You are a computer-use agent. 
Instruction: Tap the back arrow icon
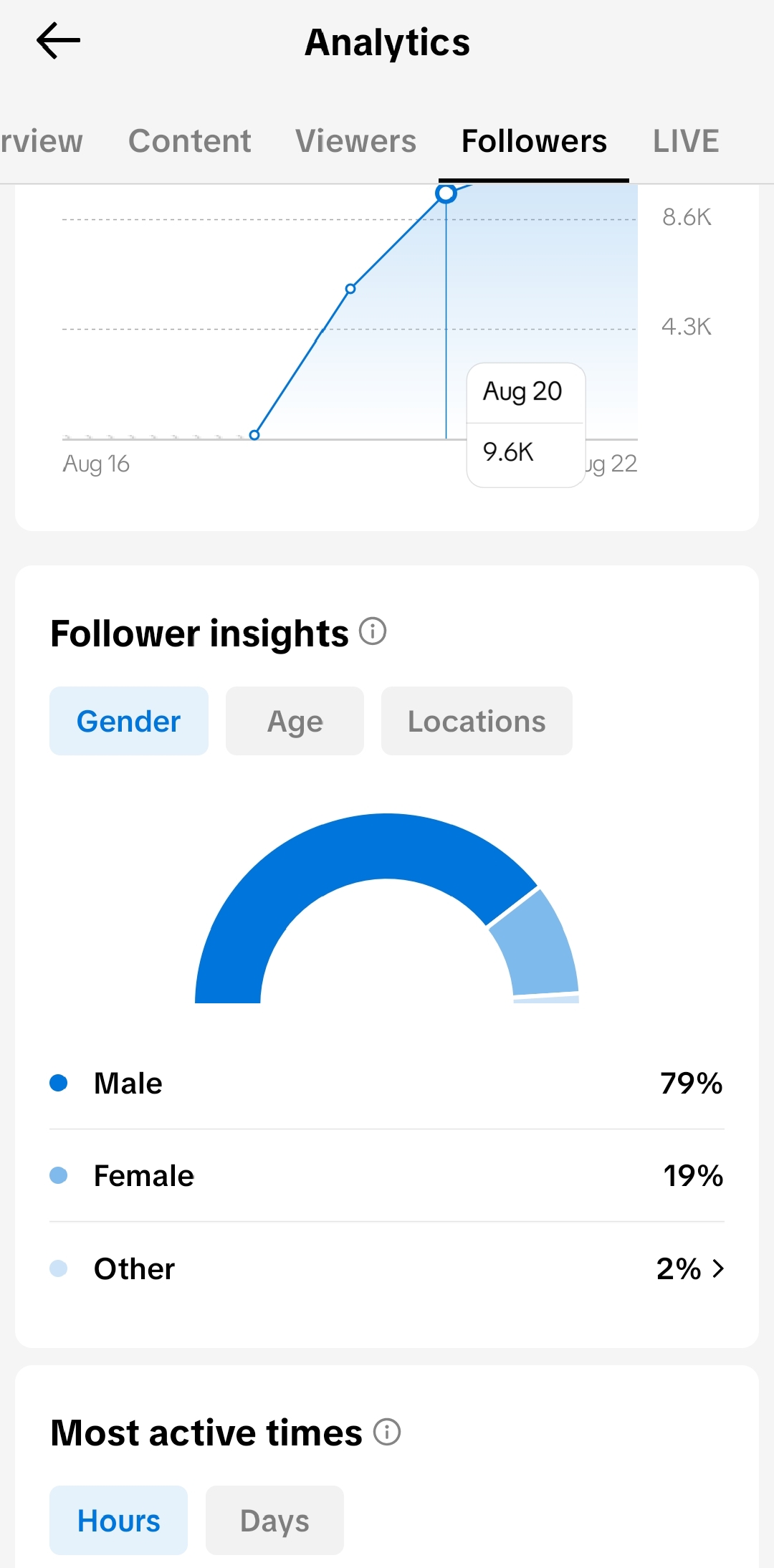(x=58, y=41)
